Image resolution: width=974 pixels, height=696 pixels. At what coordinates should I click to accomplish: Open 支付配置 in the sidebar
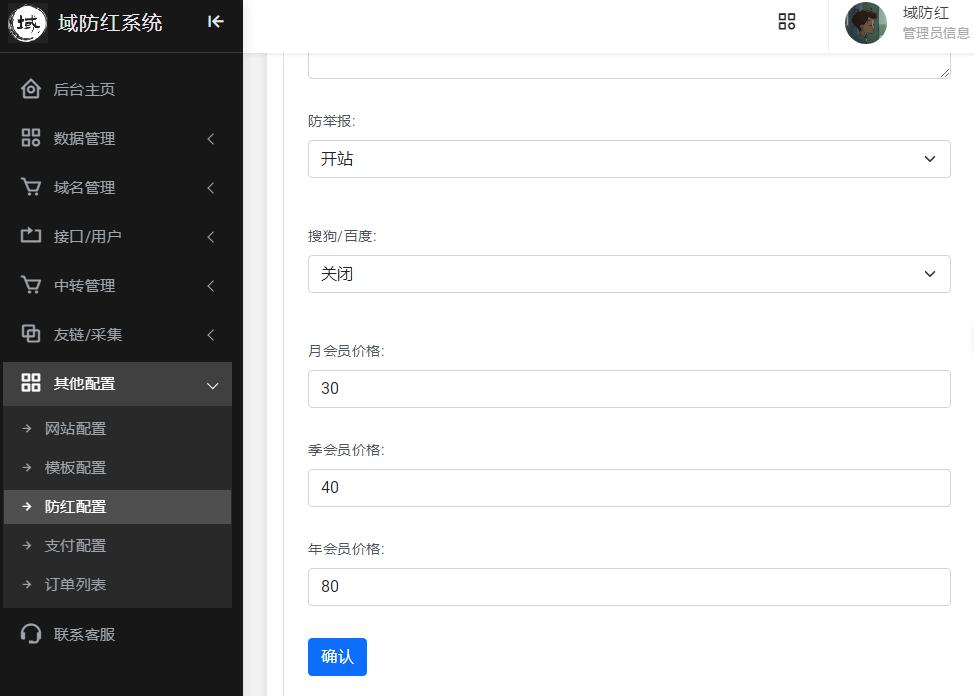pos(76,546)
